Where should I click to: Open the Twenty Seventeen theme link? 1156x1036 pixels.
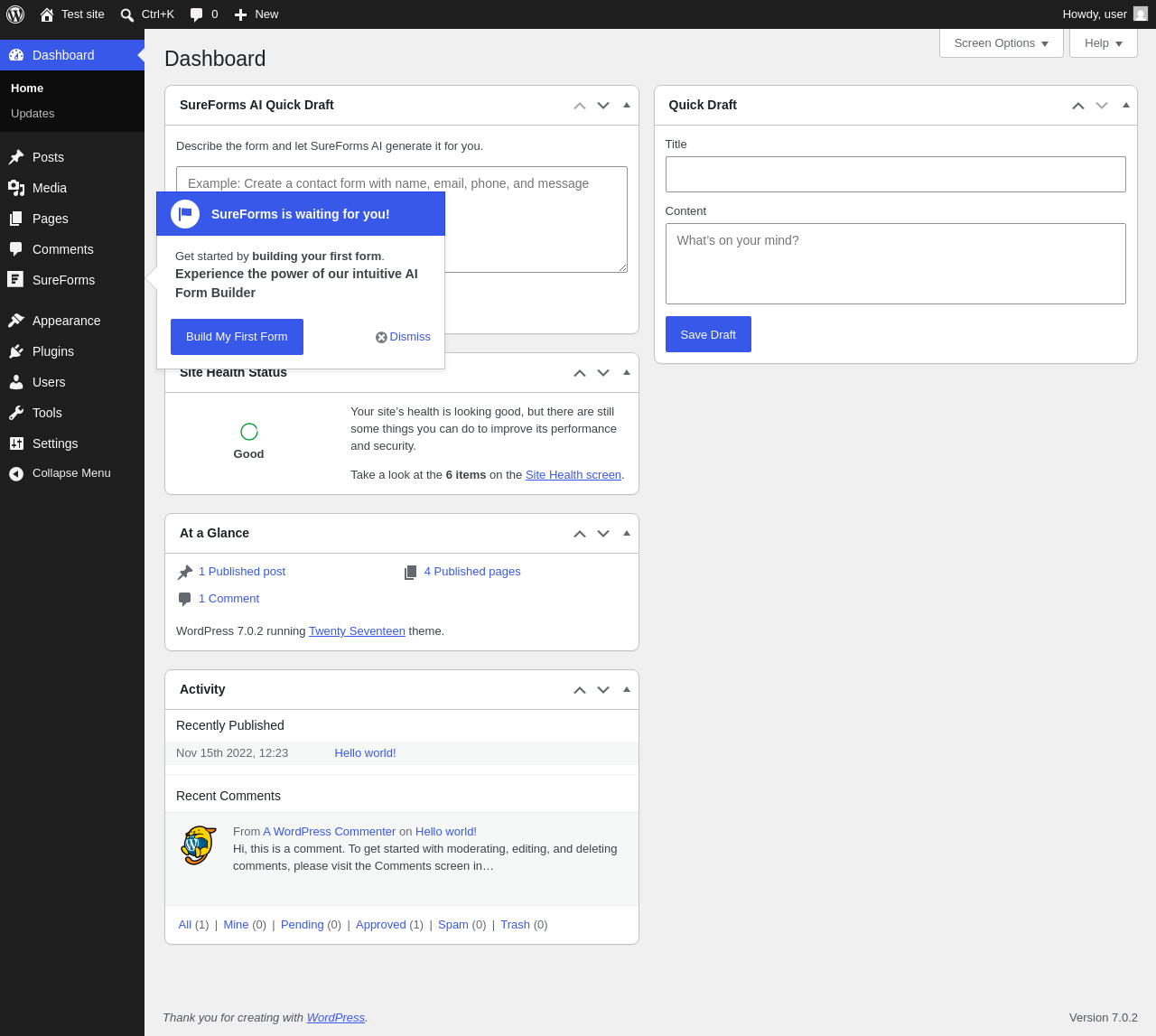point(357,631)
